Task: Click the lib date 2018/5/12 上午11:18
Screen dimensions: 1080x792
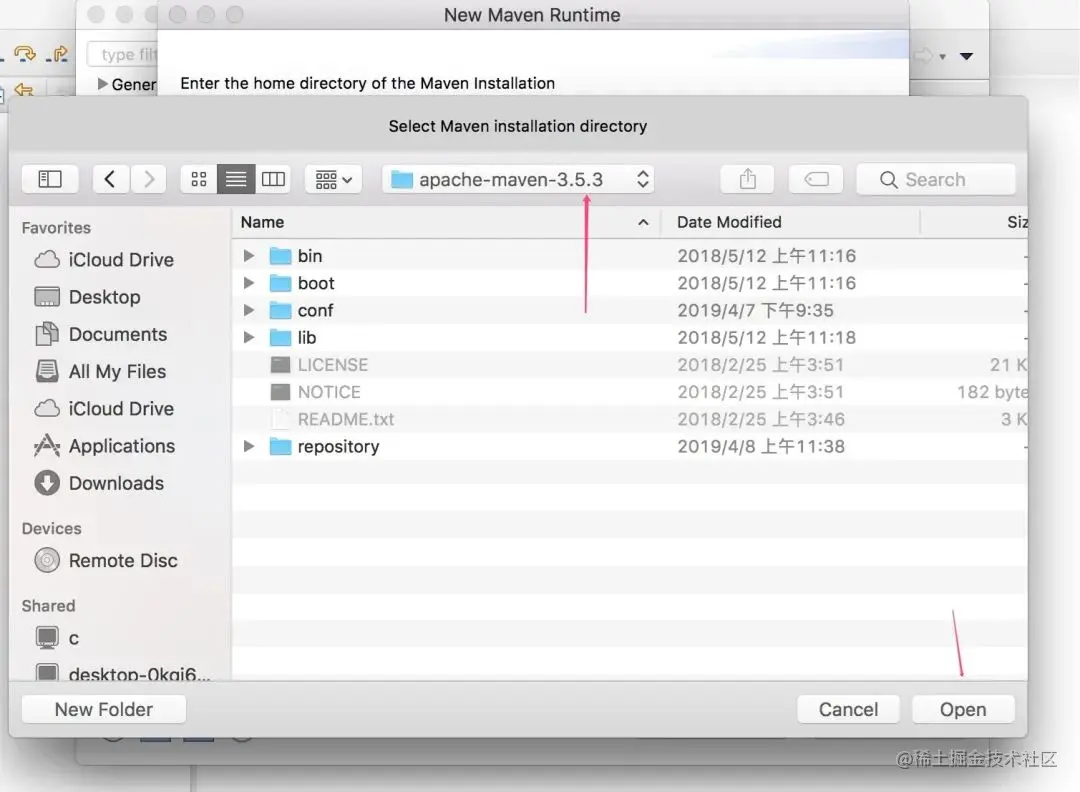Action: pyautogui.click(x=766, y=337)
